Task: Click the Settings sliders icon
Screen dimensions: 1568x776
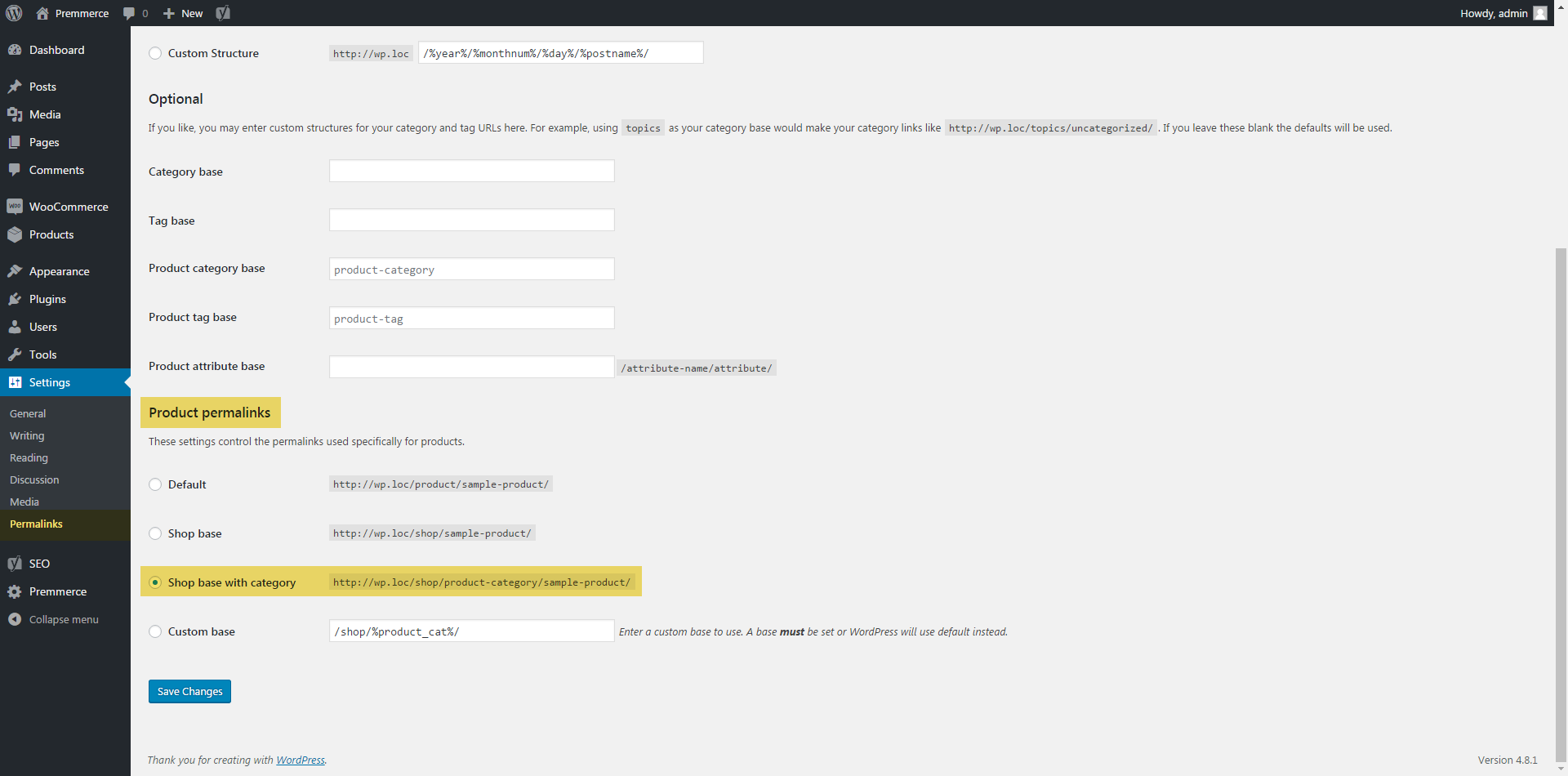Action: tap(15, 382)
